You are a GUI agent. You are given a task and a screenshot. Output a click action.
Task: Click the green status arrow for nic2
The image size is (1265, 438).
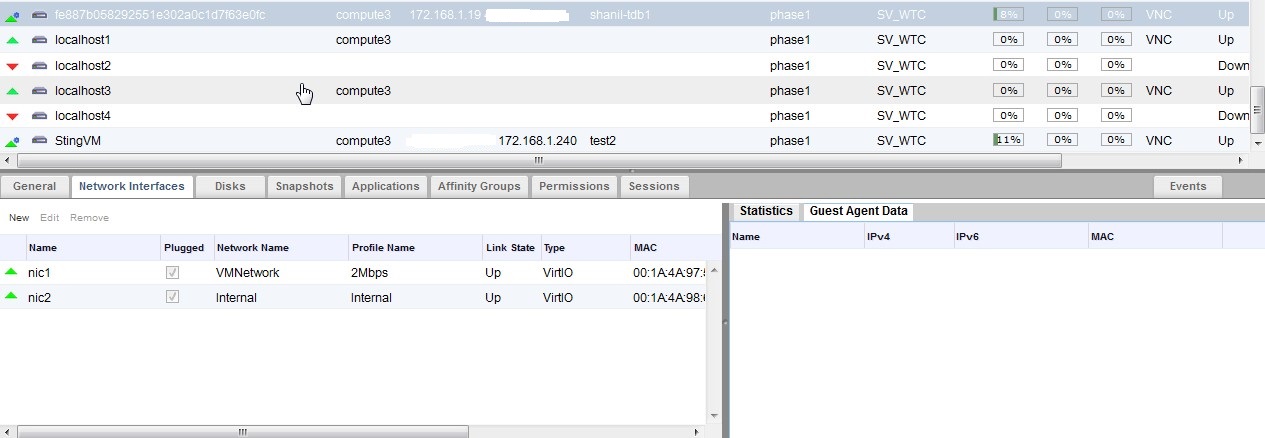pos(12,297)
